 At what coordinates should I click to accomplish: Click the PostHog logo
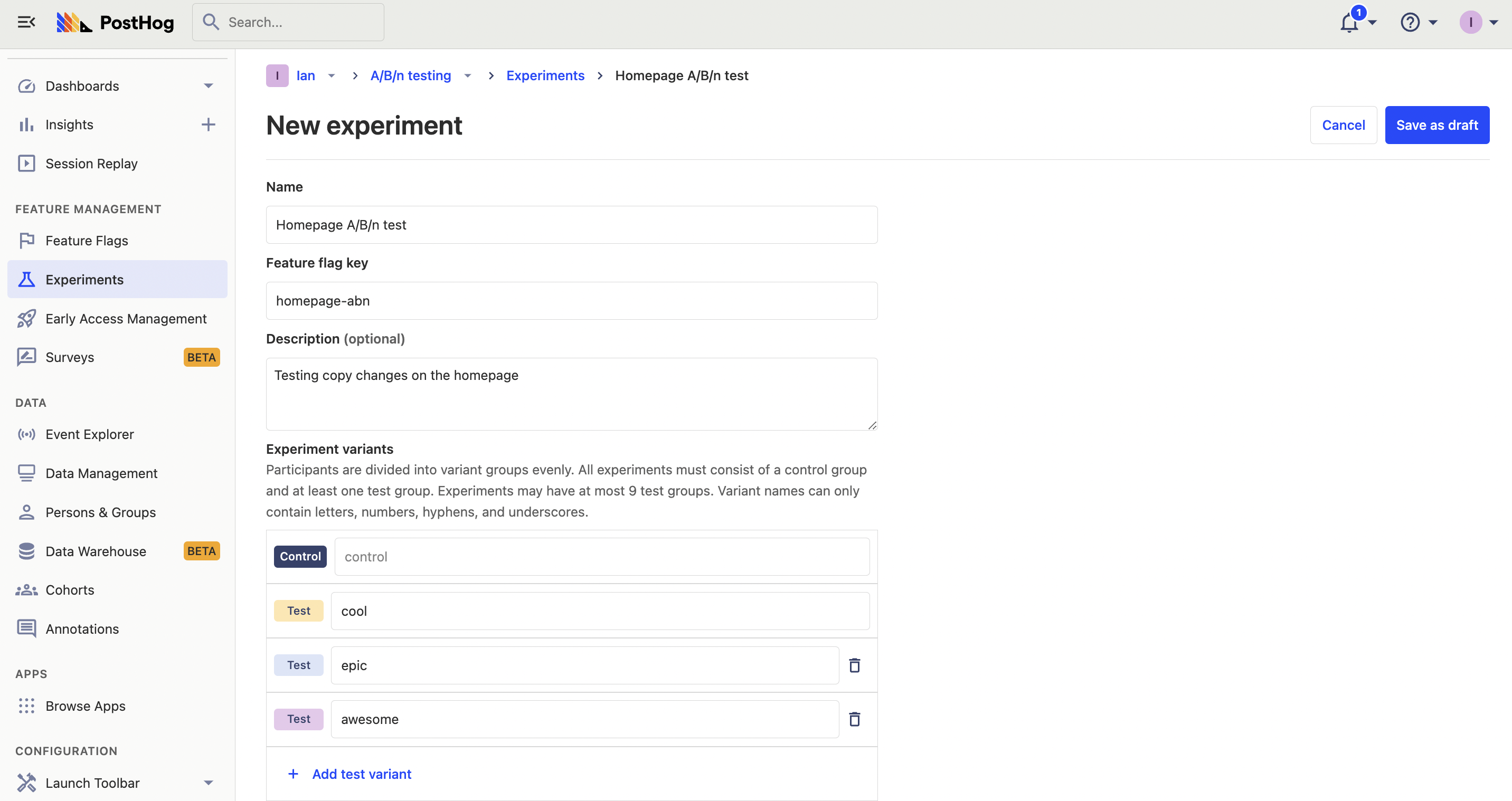point(116,22)
